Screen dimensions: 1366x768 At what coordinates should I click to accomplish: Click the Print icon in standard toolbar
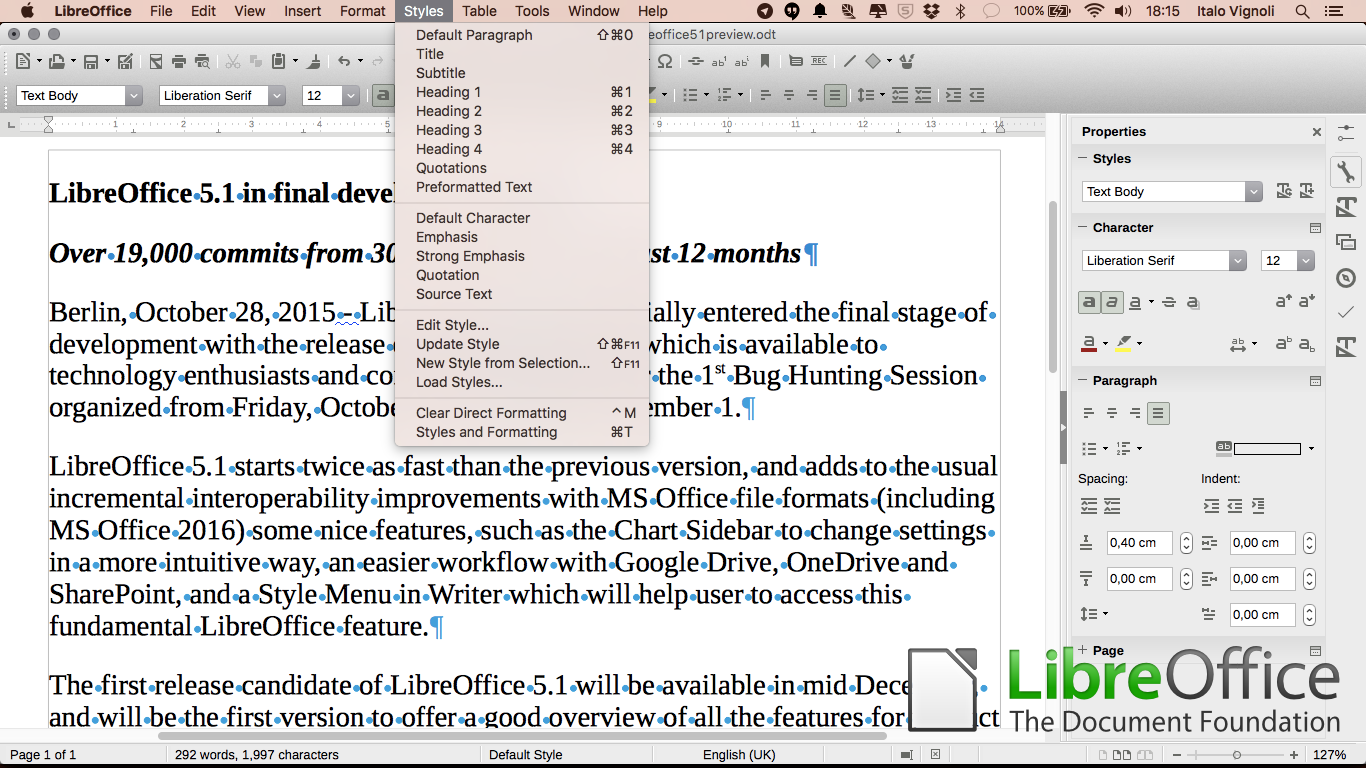pos(179,61)
